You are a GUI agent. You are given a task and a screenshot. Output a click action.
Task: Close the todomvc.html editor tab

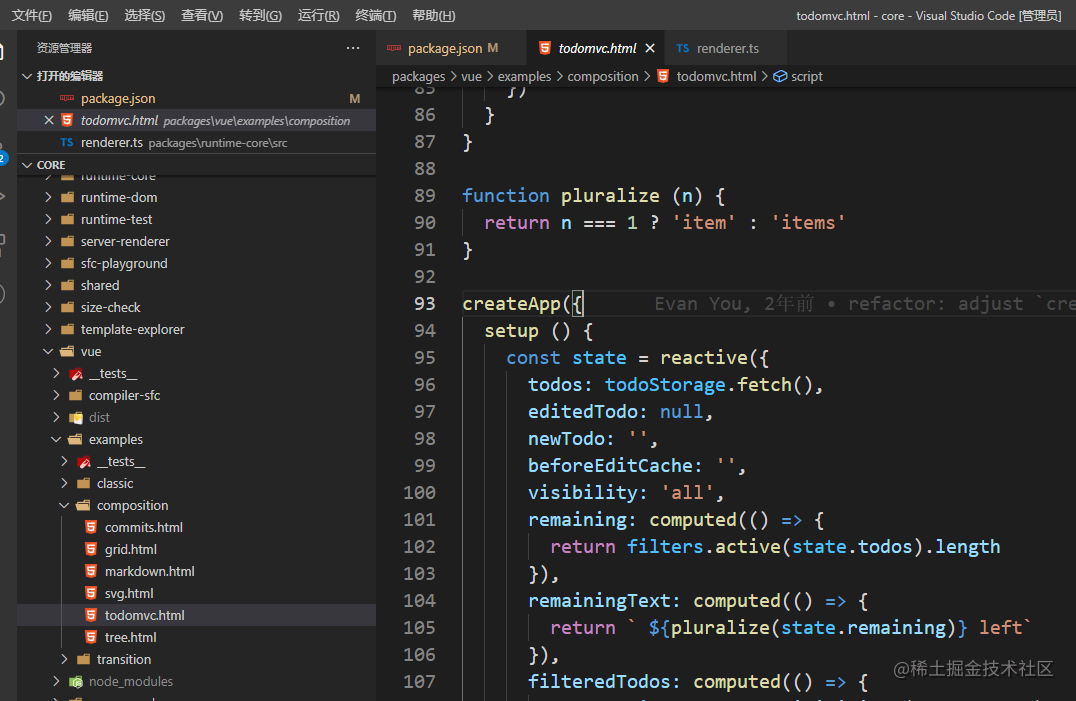(x=650, y=48)
